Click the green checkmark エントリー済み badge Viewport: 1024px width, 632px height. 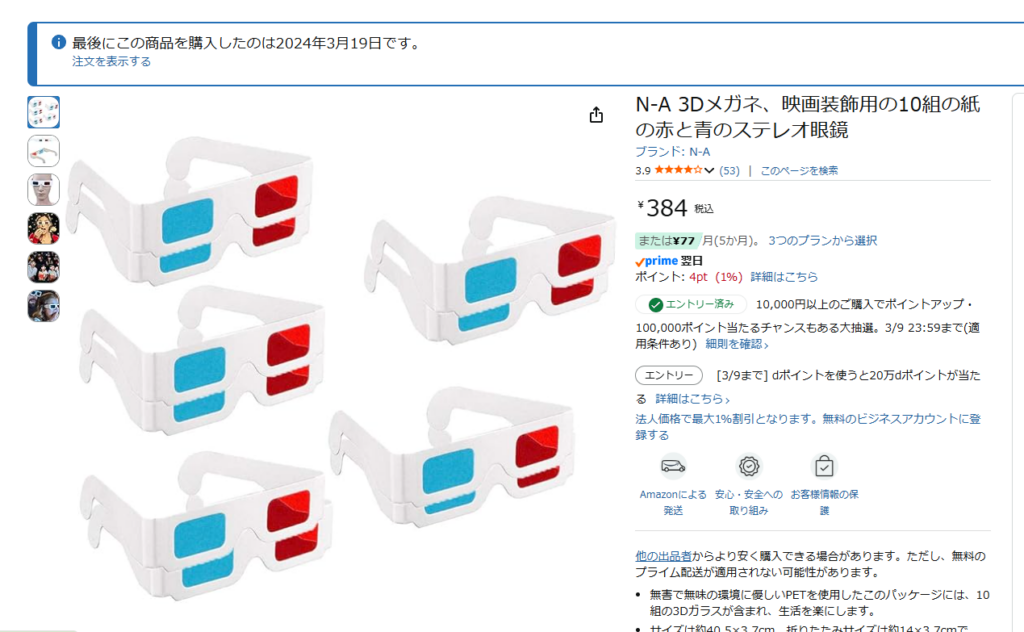tap(691, 304)
